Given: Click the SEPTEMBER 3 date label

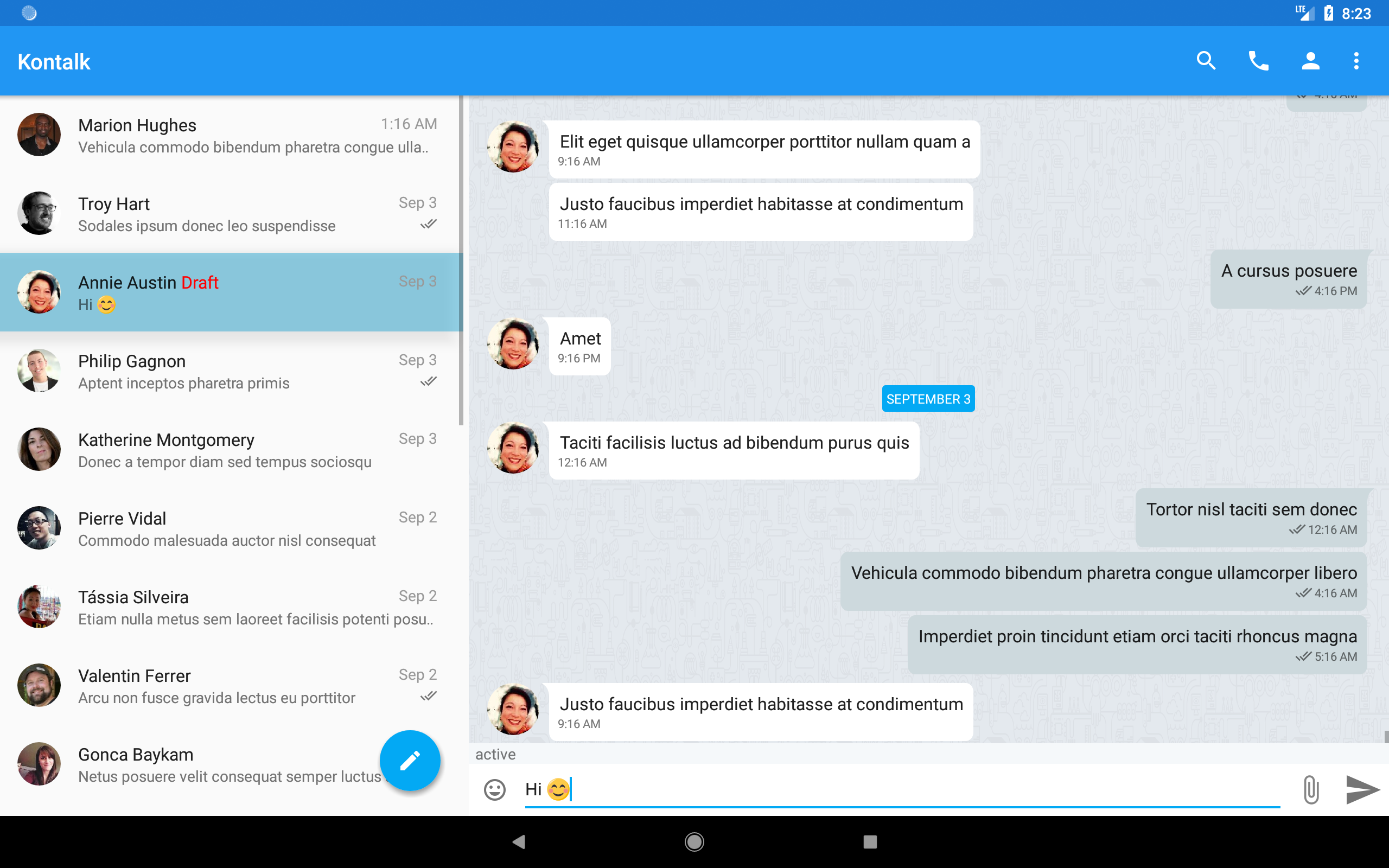Looking at the screenshot, I should (927, 399).
